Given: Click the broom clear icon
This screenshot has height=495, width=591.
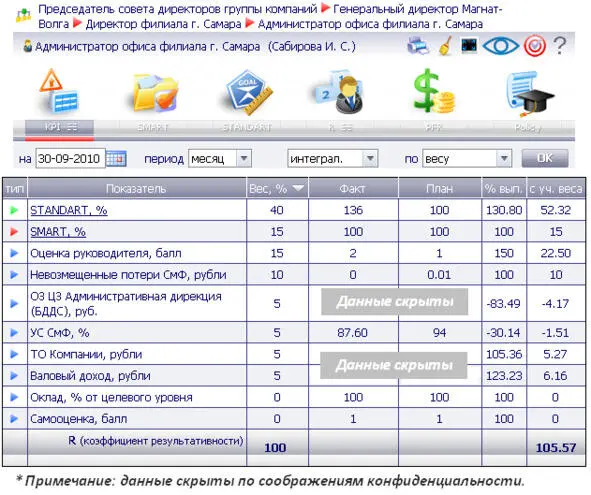Looking at the screenshot, I should [x=446, y=46].
